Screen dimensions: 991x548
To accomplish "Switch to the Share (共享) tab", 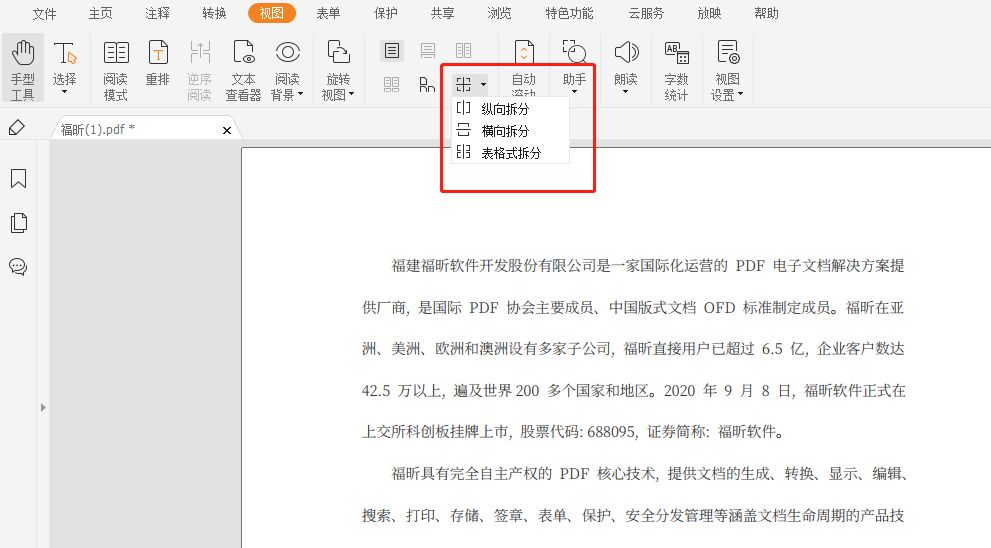I will coord(442,13).
